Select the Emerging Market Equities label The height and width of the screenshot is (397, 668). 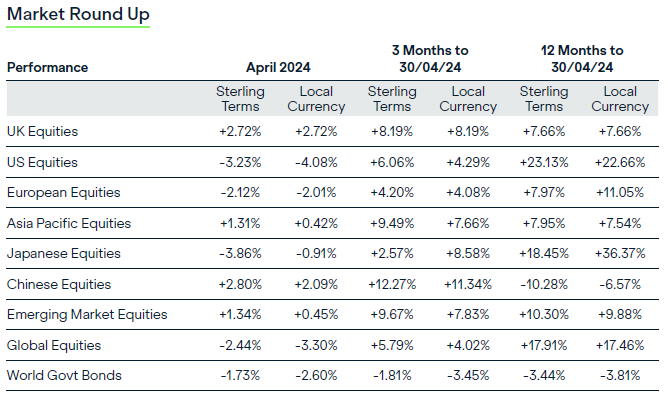[x=87, y=314]
